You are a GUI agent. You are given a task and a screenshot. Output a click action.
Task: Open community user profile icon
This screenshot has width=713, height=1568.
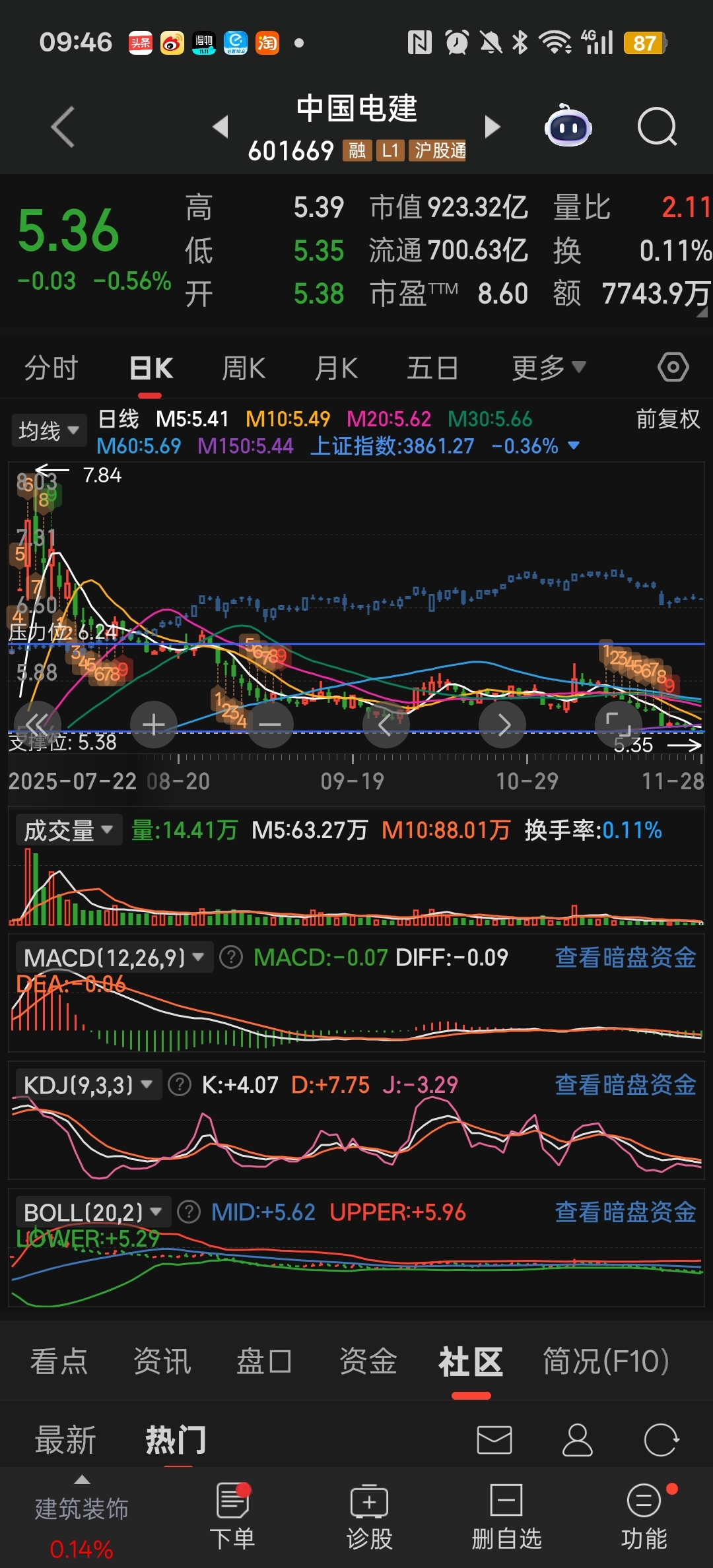(x=577, y=1440)
